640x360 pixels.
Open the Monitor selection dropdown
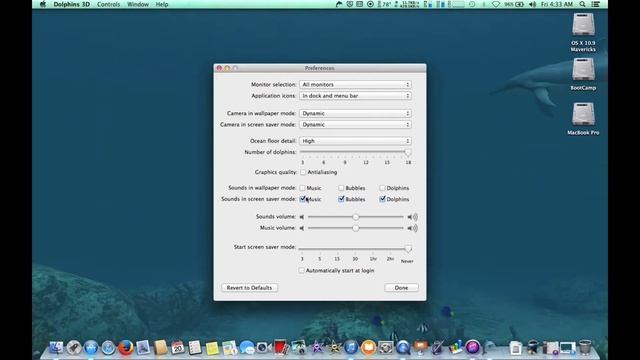[x=355, y=84]
